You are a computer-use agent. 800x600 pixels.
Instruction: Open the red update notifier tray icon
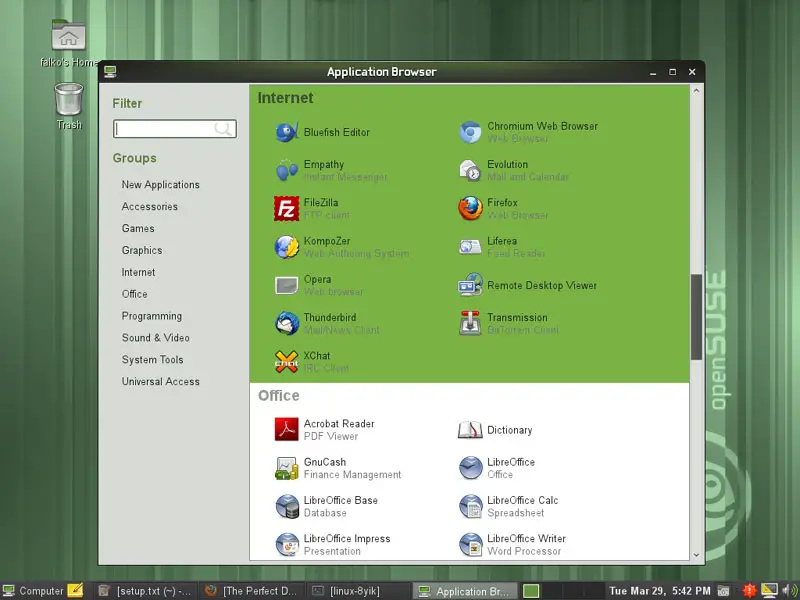(749, 591)
